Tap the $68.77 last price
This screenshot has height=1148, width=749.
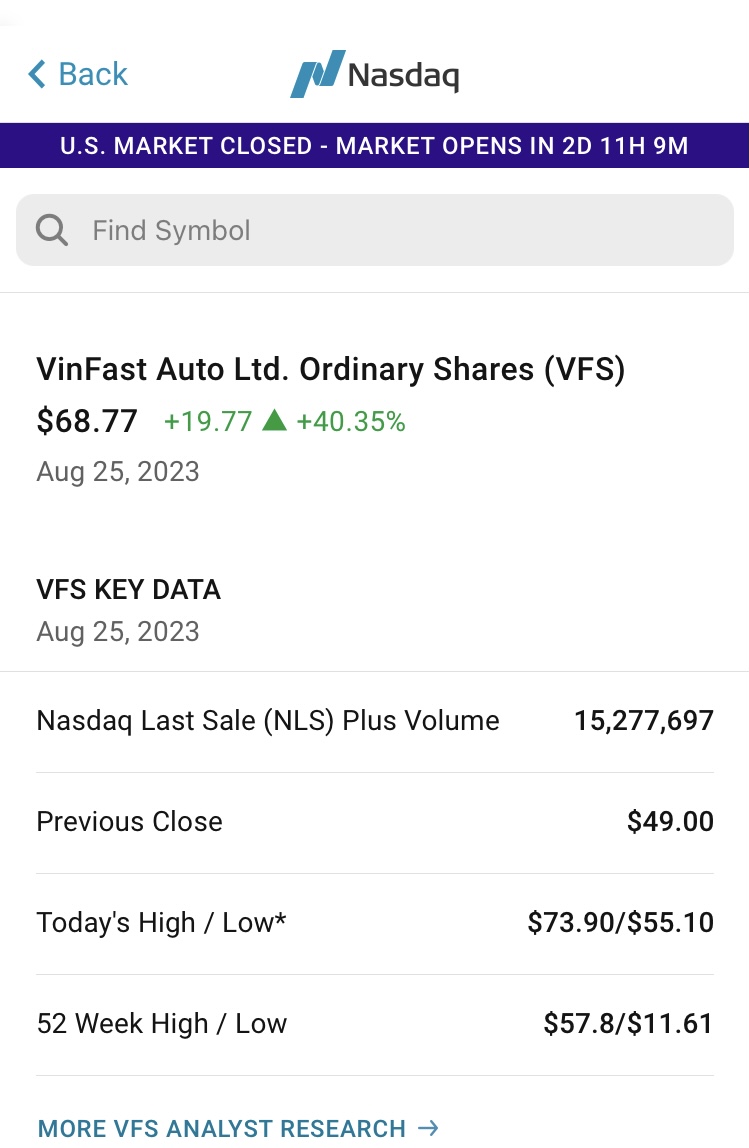tap(87, 421)
